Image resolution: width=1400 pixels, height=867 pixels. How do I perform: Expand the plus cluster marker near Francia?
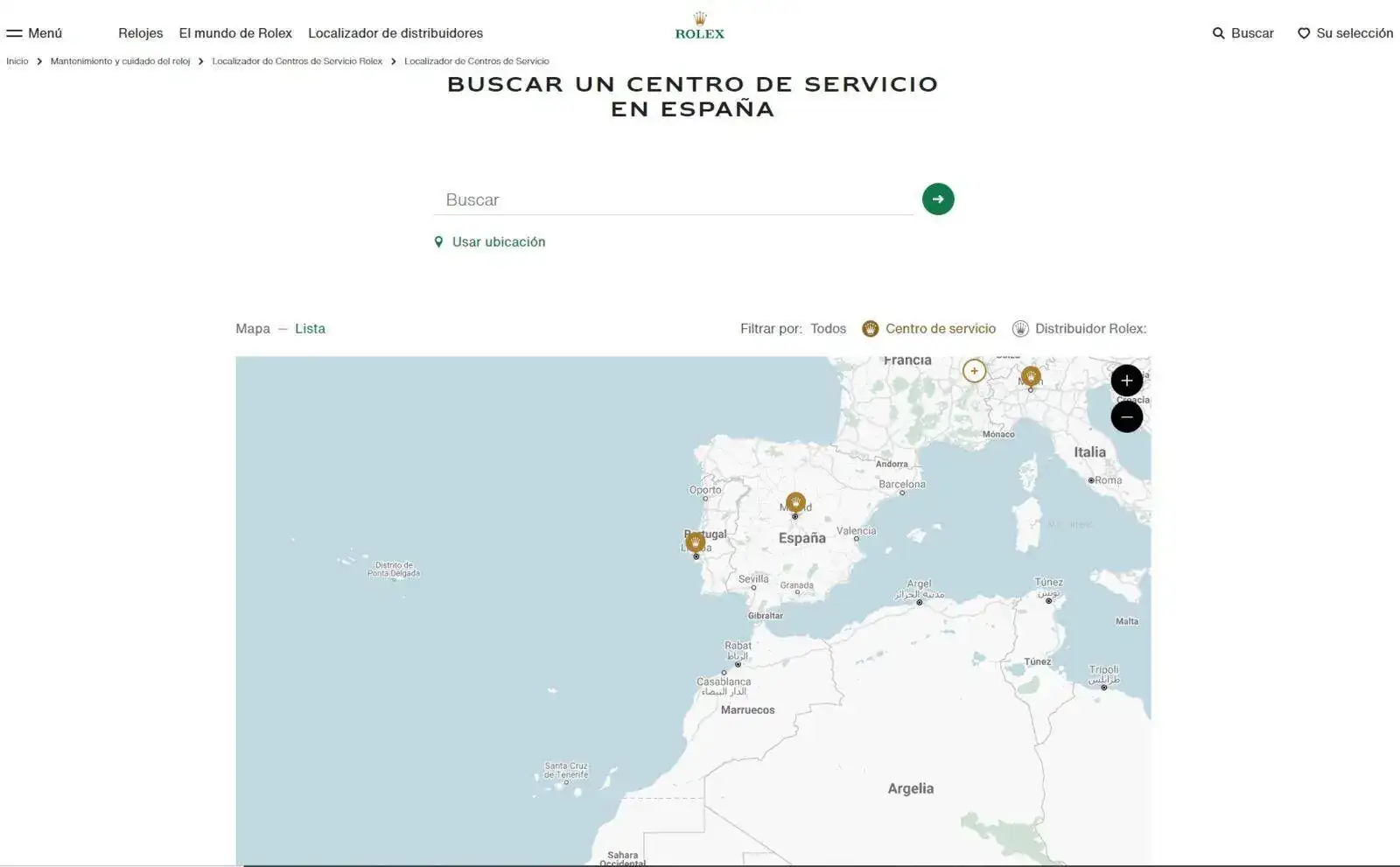[x=974, y=371]
